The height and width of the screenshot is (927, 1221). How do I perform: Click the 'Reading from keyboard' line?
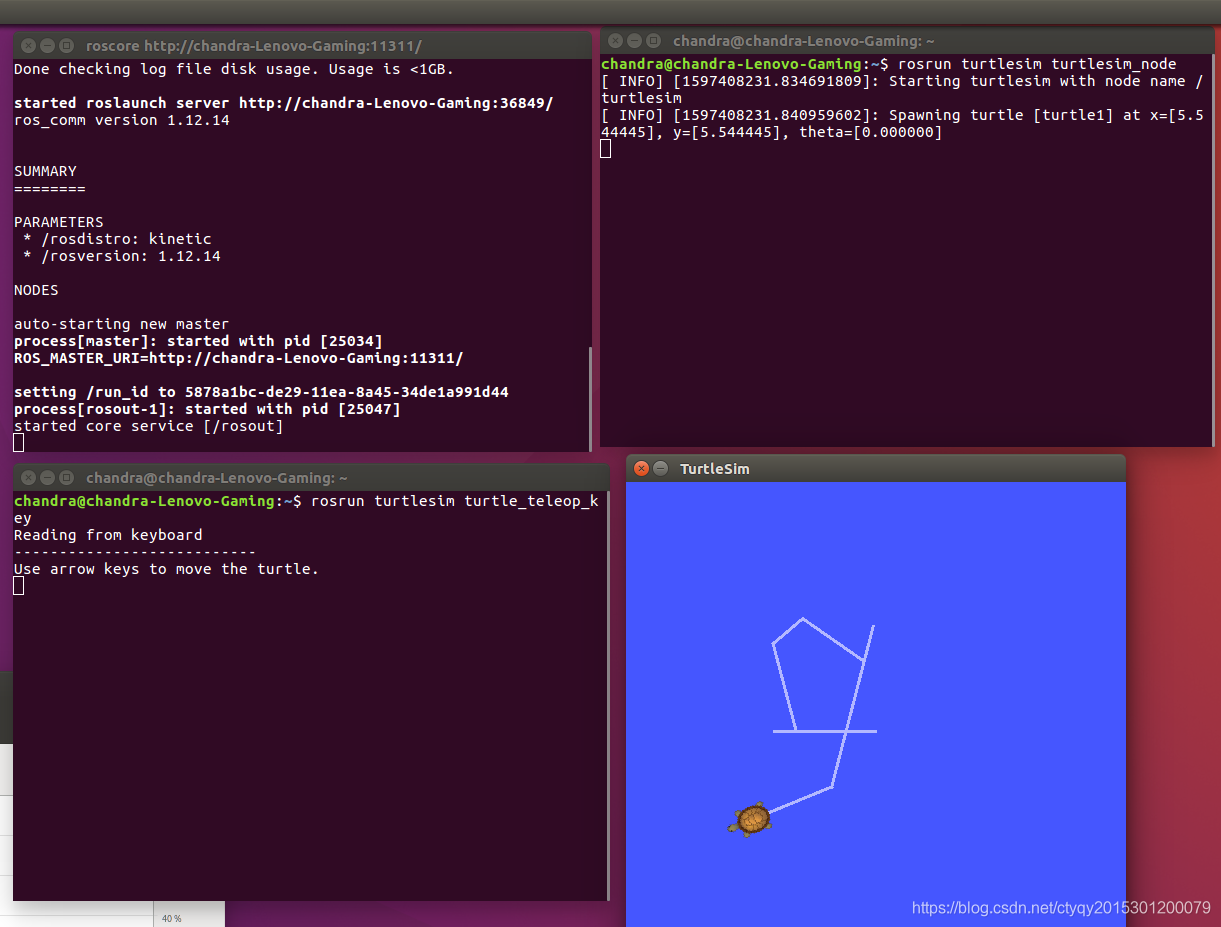[108, 535]
